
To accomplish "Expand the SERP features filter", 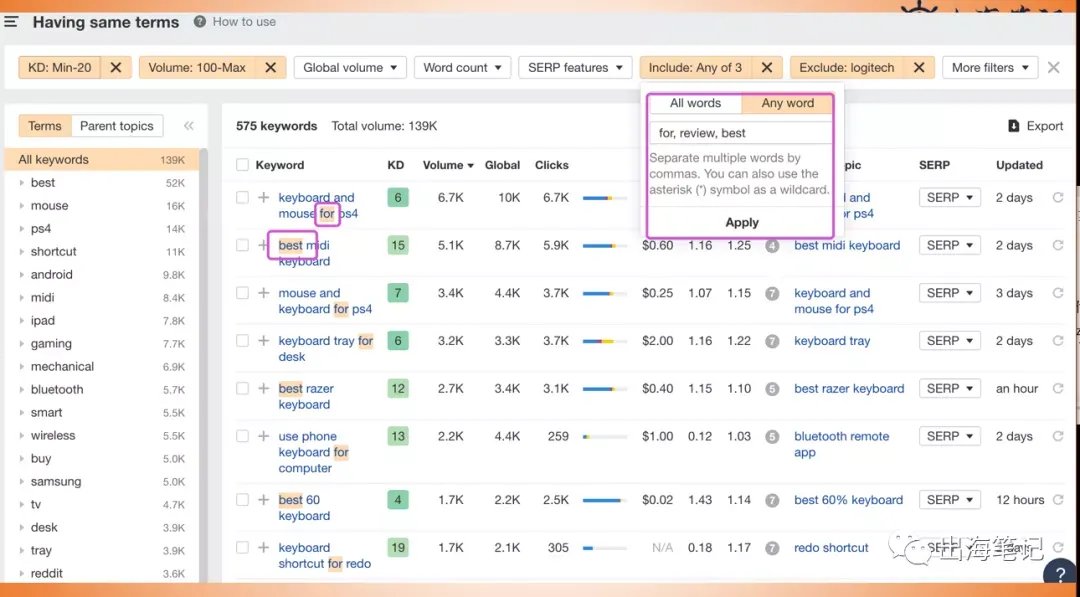I will [575, 67].
